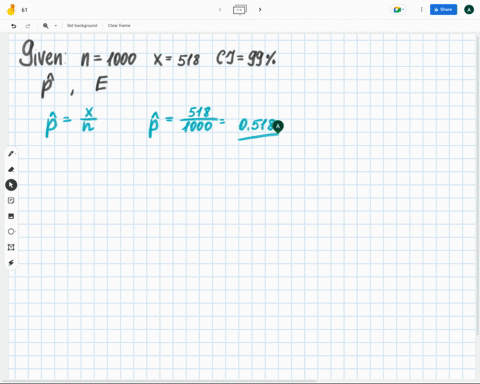Click Clear frame

tap(119, 25)
